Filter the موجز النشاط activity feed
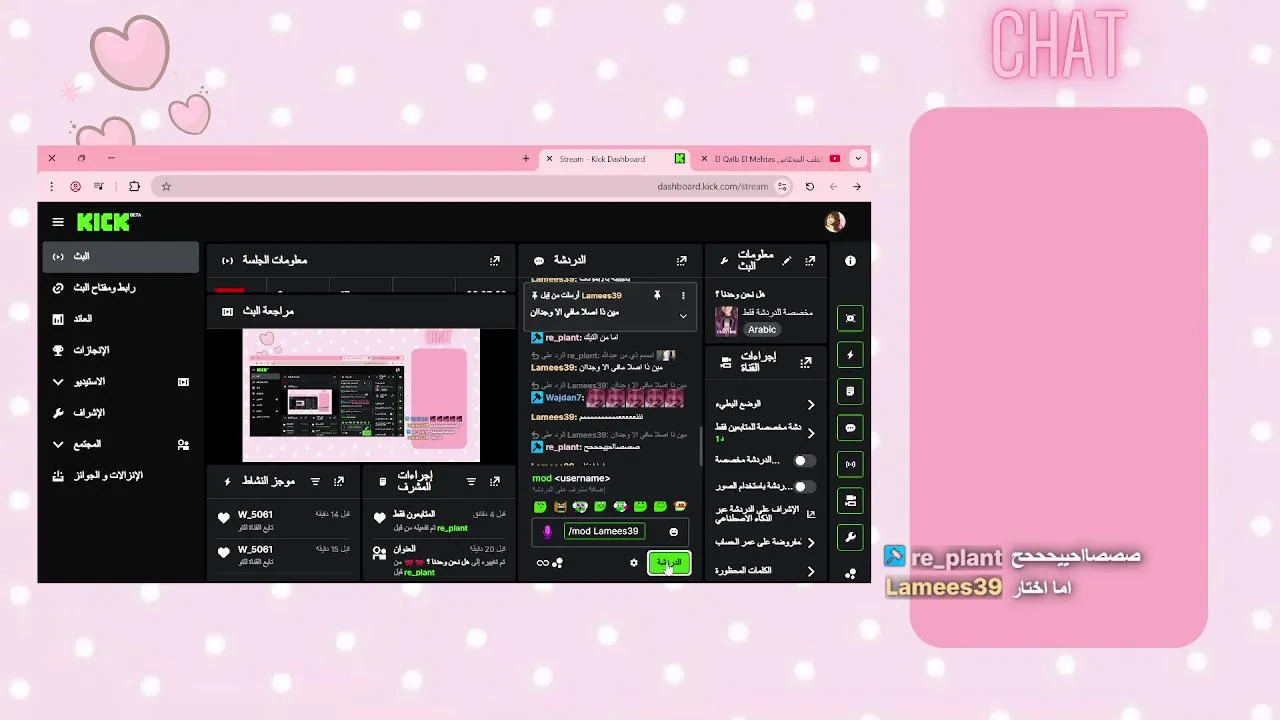 [315, 481]
